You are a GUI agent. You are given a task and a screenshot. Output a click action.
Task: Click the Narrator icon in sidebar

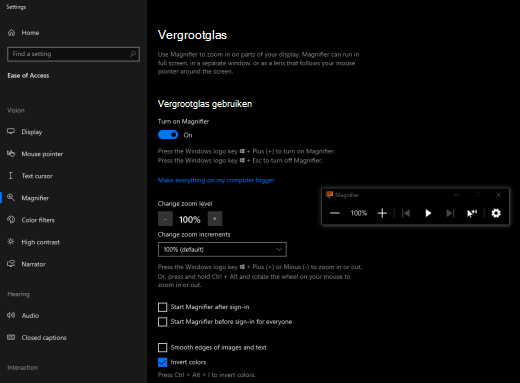click(x=11, y=264)
